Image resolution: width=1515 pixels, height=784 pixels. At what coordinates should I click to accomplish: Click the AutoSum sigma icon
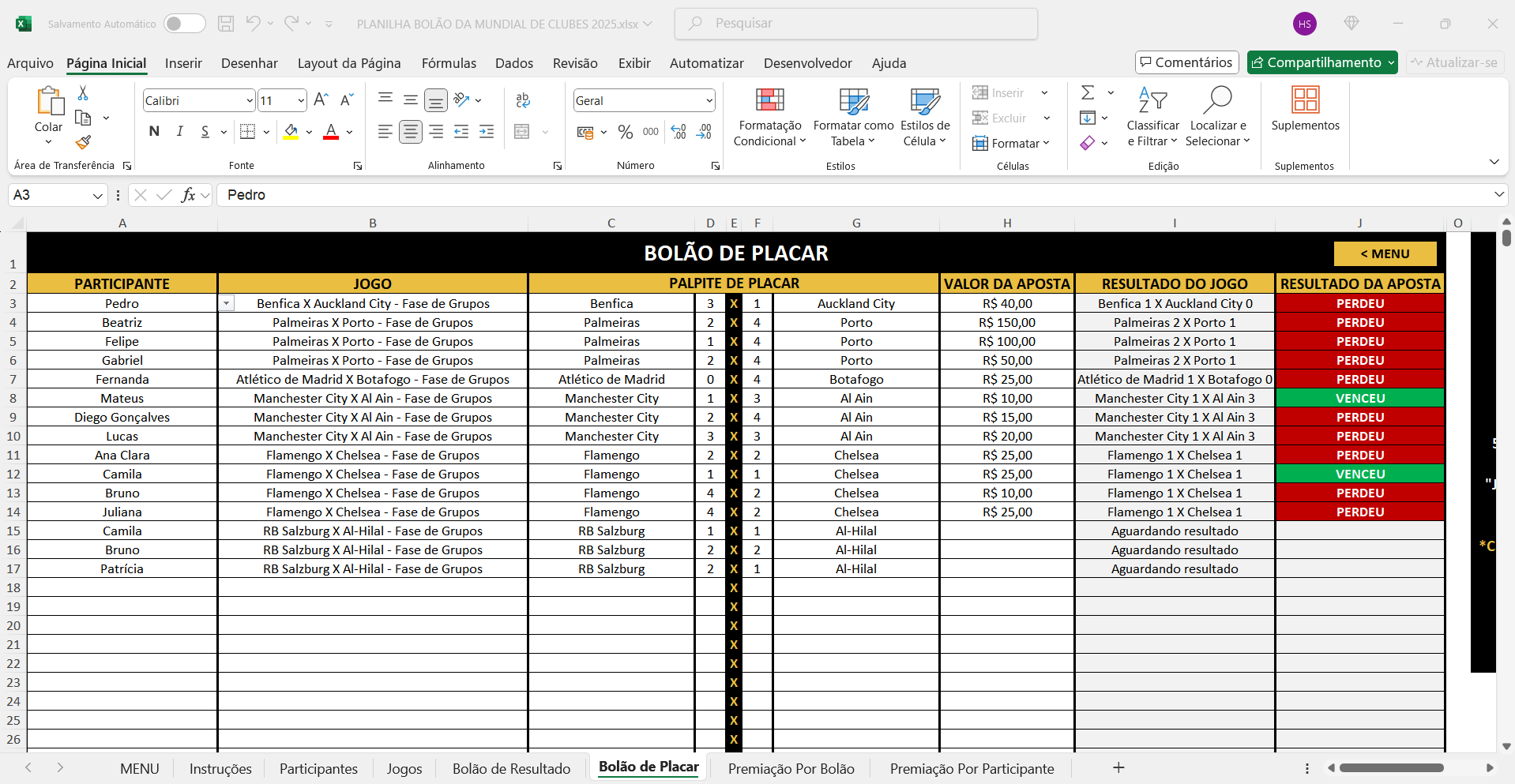tap(1088, 92)
